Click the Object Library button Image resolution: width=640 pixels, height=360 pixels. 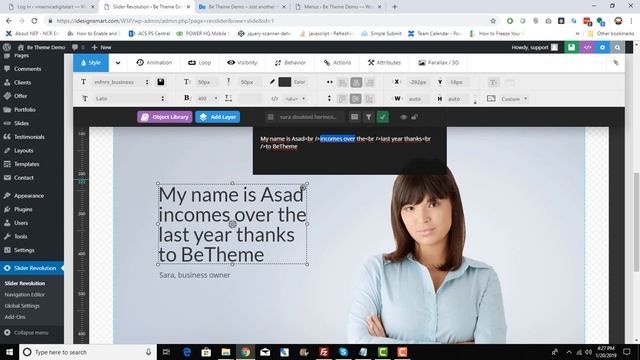pyautogui.click(x=164, y=117)
